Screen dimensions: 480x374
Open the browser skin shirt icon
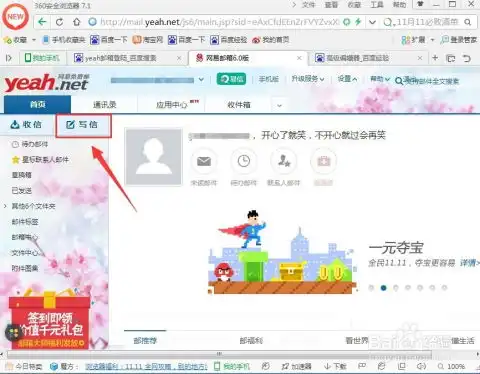pyautogui.click(x=421, y=4)
